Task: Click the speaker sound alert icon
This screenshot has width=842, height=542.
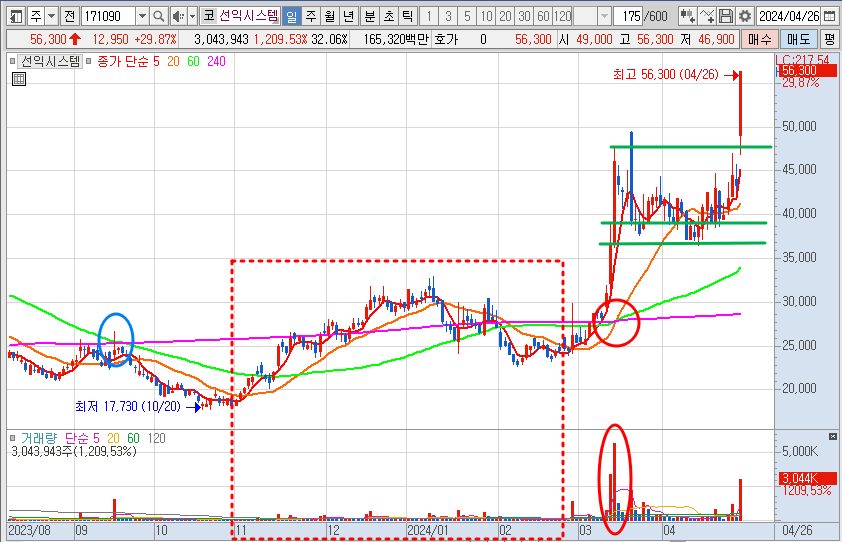Action: click(178, 17)
